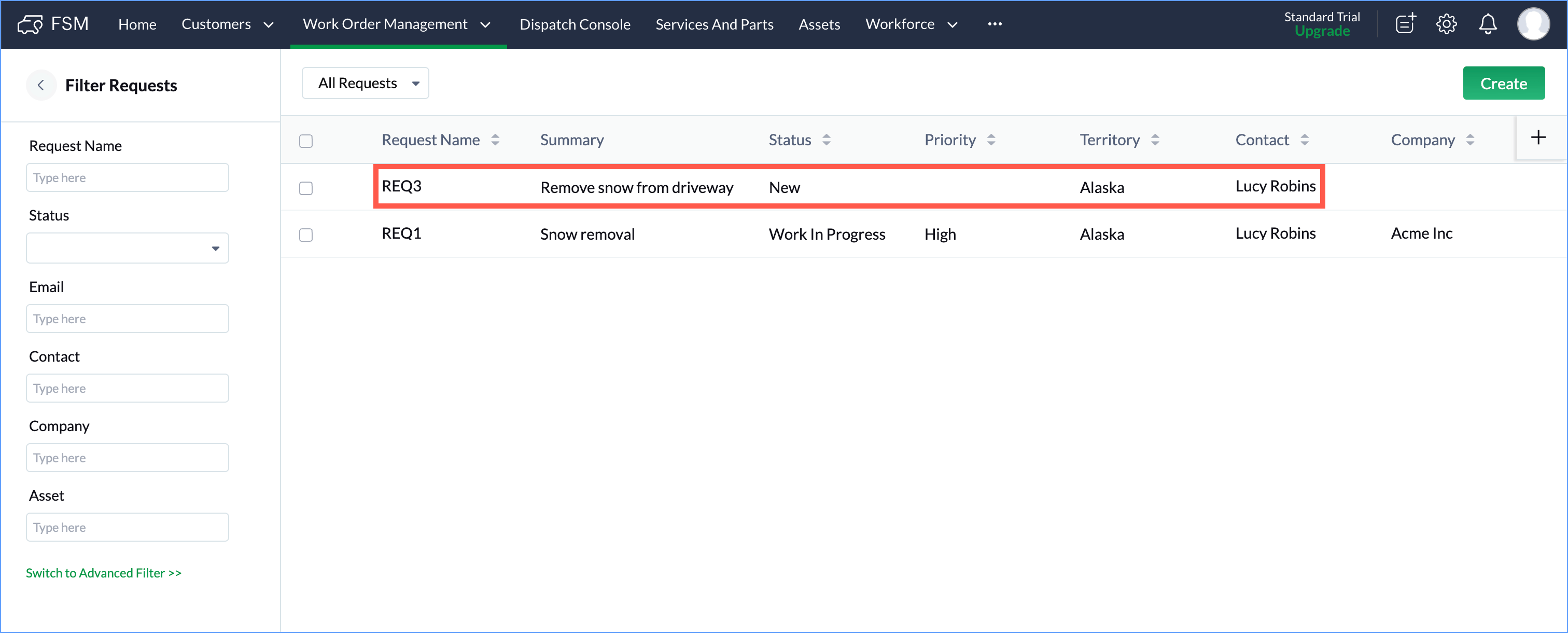Click Switch to Advanced Filter link

pos(104,573)
